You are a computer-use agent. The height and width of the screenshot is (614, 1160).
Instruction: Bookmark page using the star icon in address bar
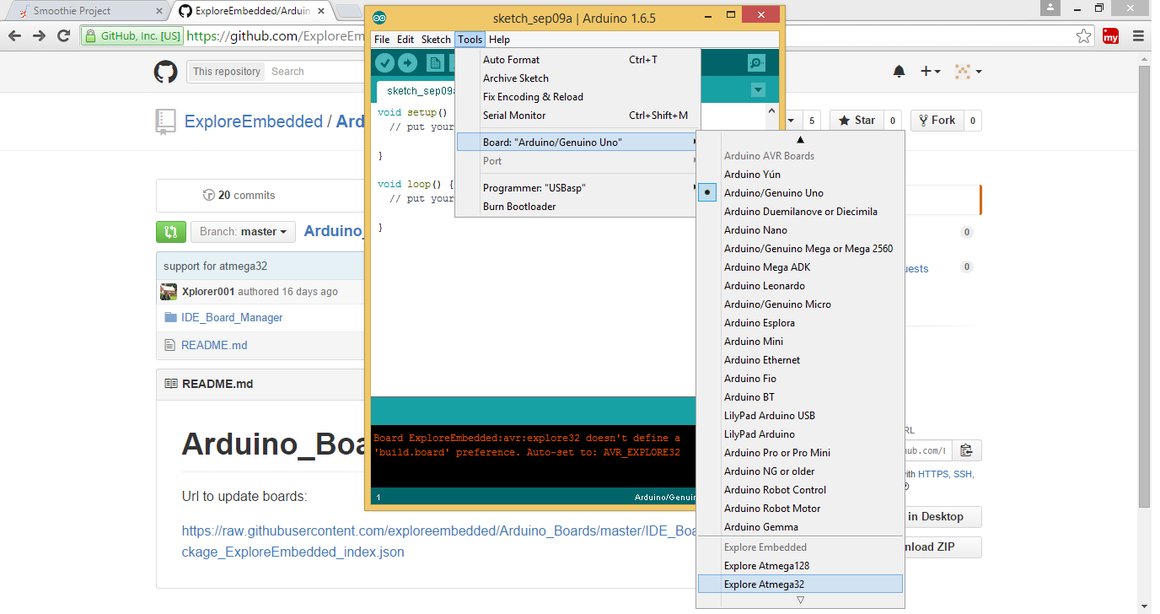(x=1084, y=36)
